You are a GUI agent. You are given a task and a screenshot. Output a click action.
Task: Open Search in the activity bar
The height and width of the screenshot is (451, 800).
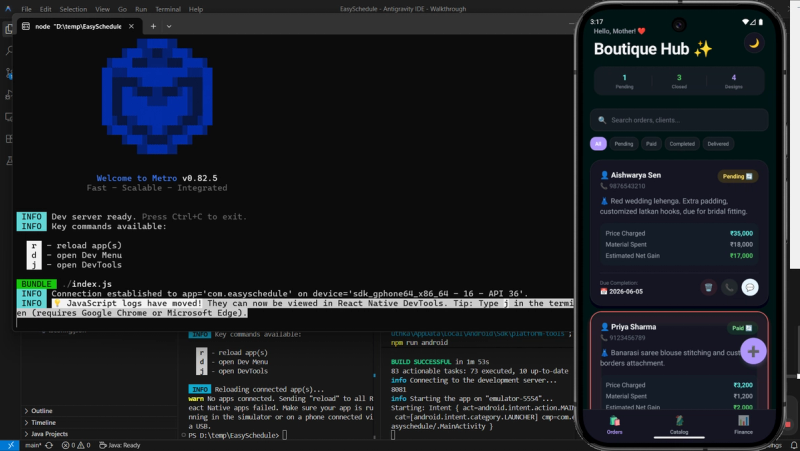(8, 51)
